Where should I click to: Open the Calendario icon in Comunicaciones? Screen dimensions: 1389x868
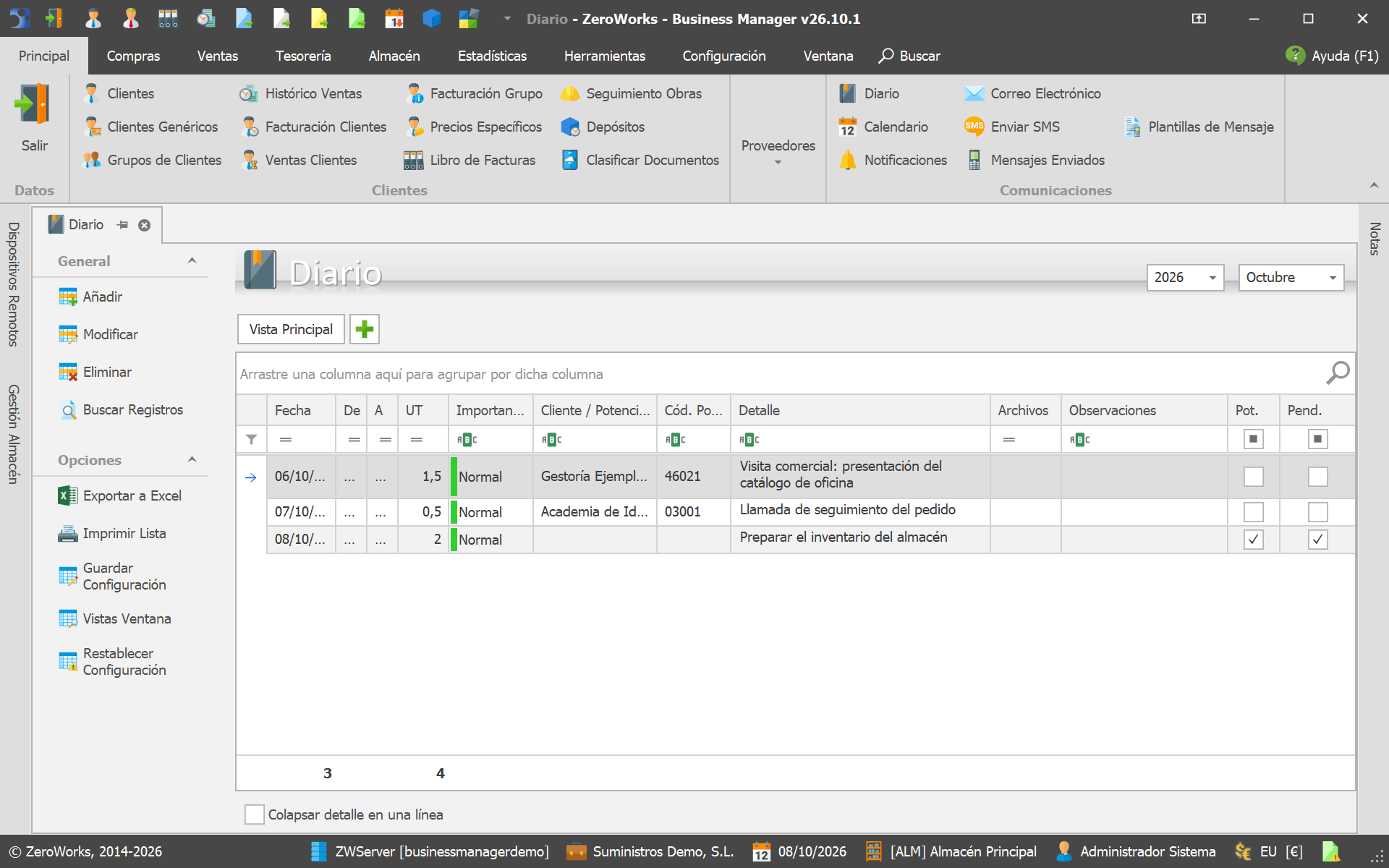pos(848,127)
